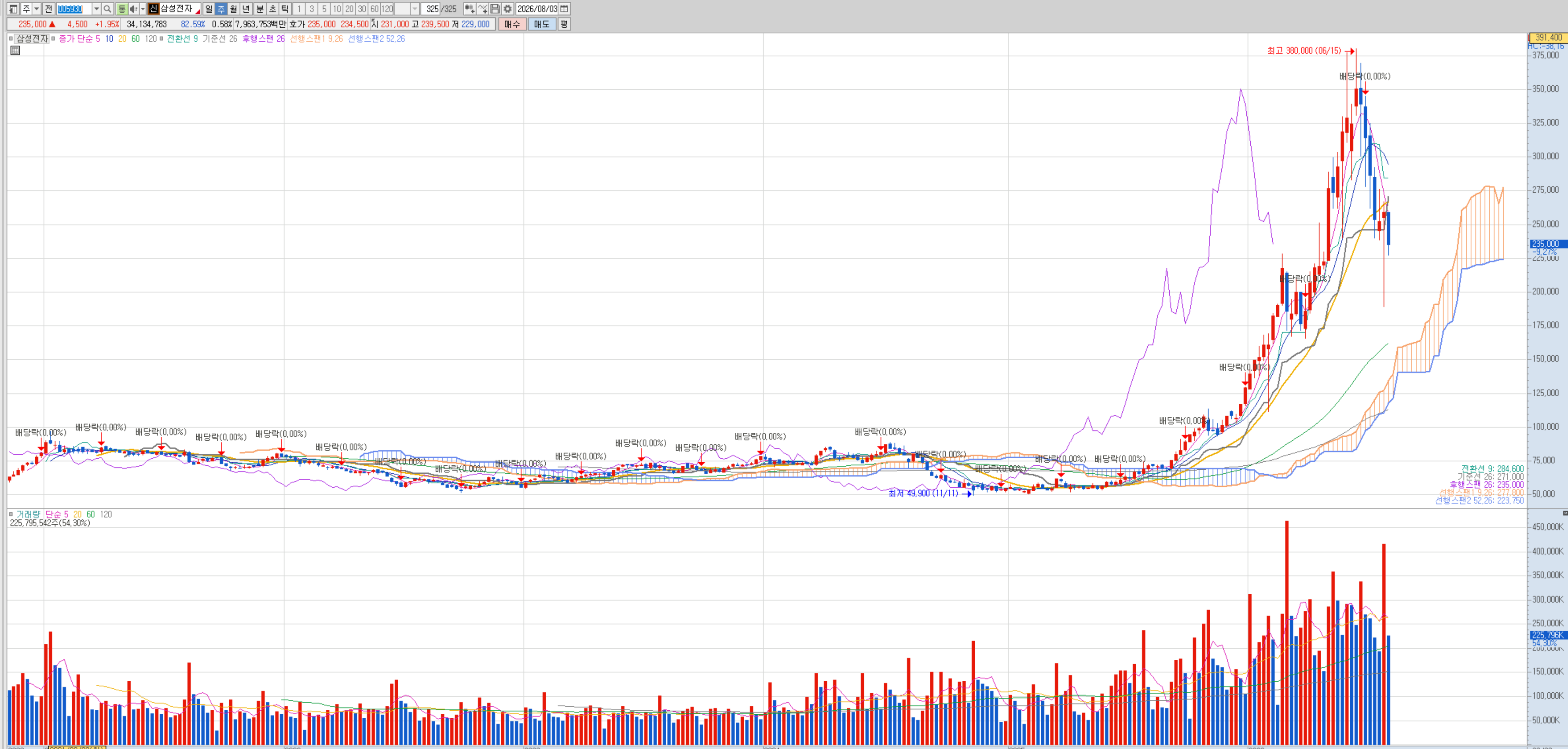Select the 60 interval button
The width and height of the screenshot is (1568, 749).
[x=375, y=8]
